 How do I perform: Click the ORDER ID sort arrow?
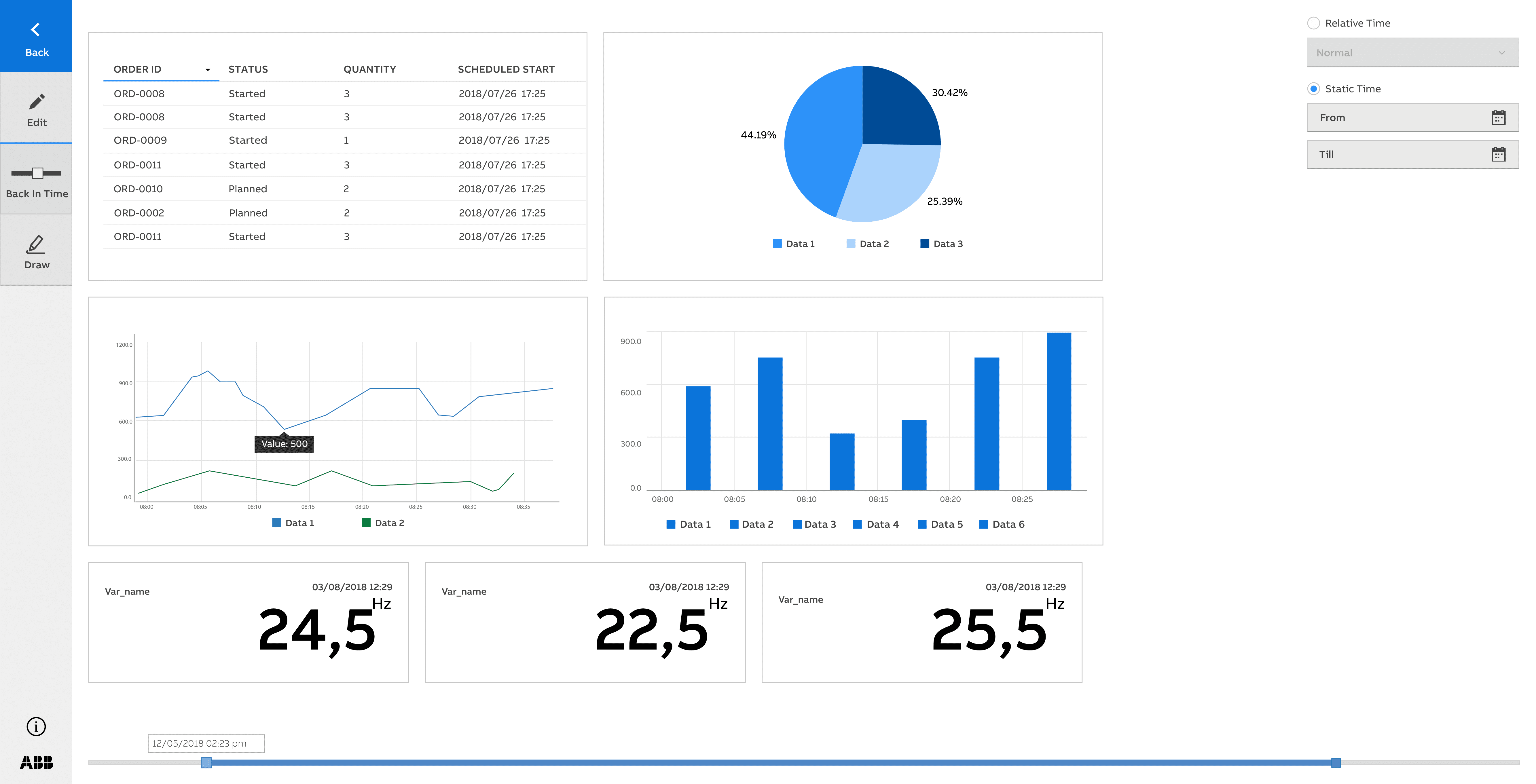[x=208, y=70]
